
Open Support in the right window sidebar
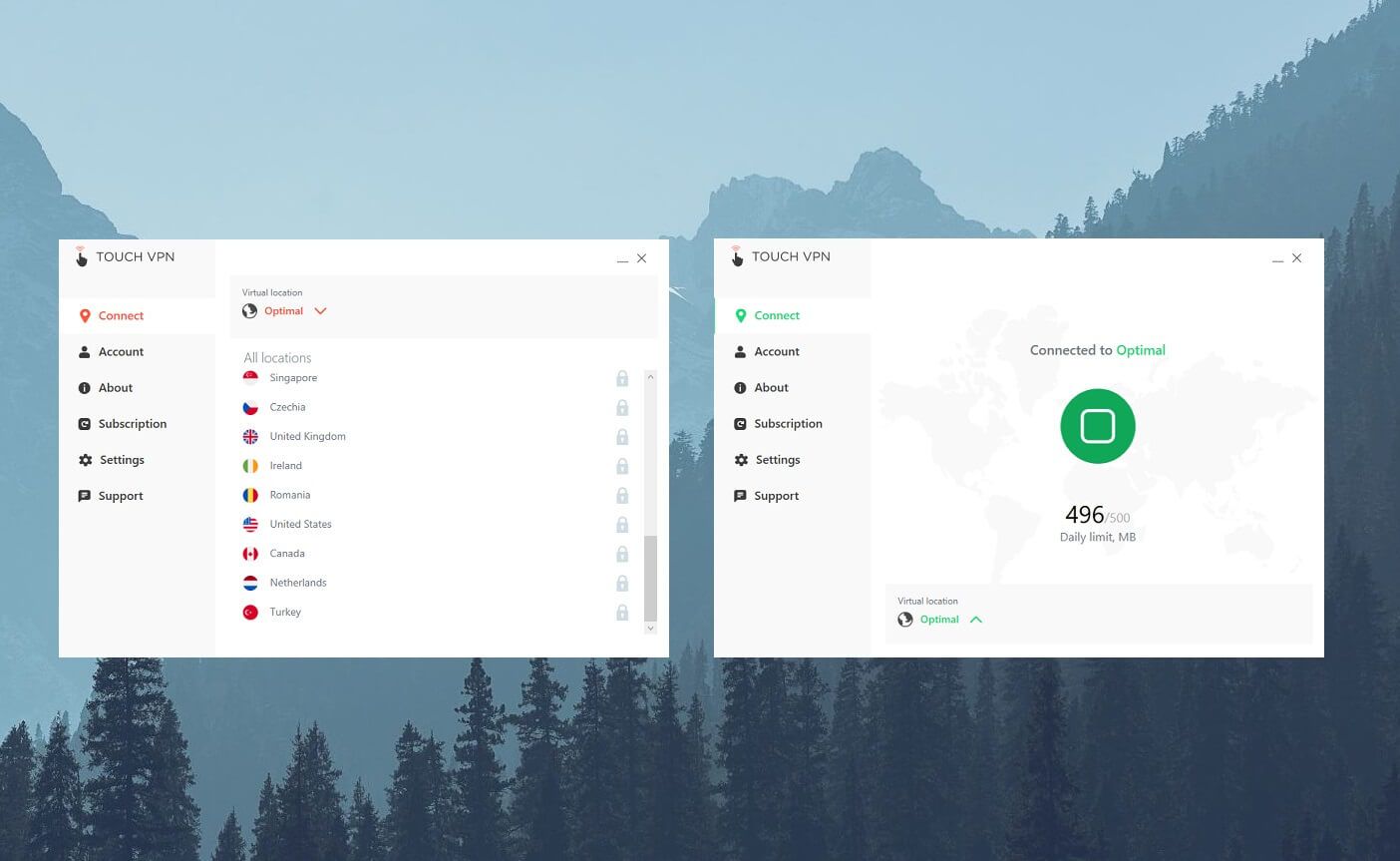tap(793, 495)
